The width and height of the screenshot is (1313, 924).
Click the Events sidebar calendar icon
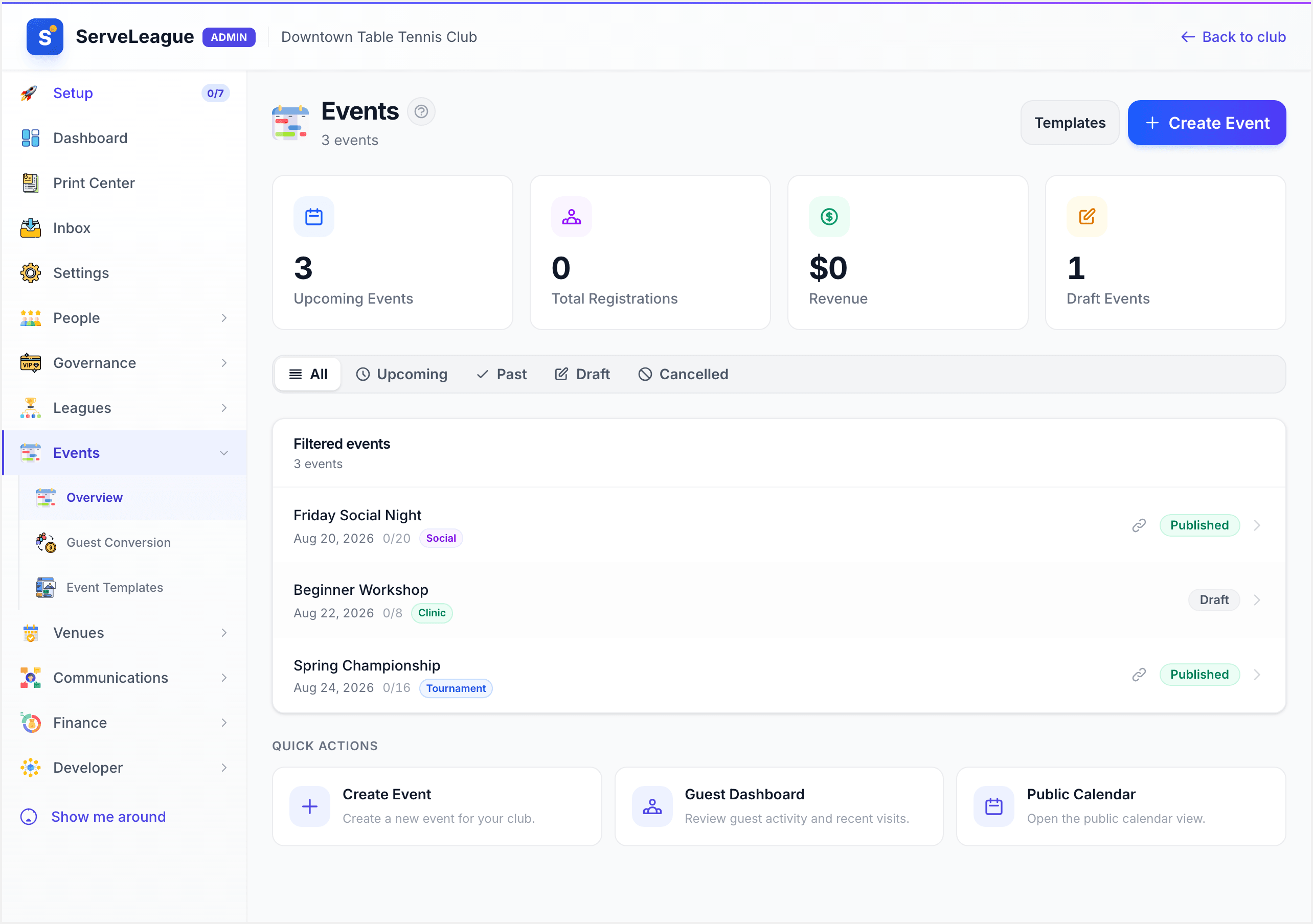[x=30, y=453]
